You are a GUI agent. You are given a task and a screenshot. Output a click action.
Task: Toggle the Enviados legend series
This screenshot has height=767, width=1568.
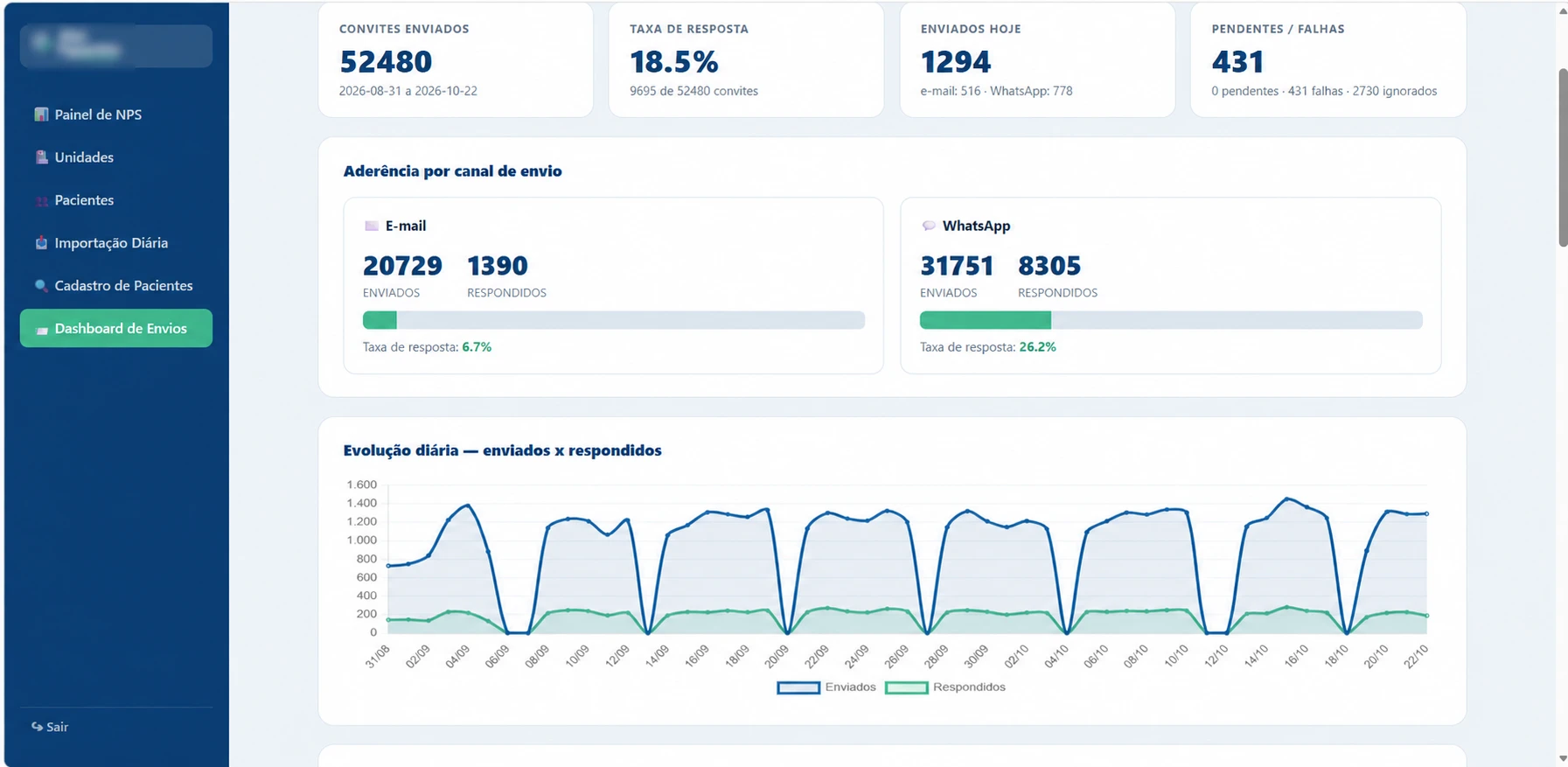826,687
